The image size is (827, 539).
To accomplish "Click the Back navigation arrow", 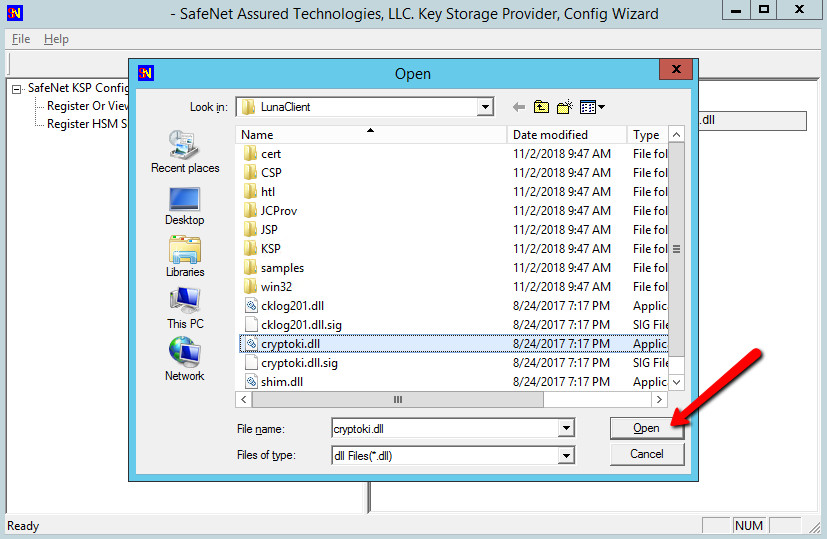I will pyautogui.click(x=518, y=107).
